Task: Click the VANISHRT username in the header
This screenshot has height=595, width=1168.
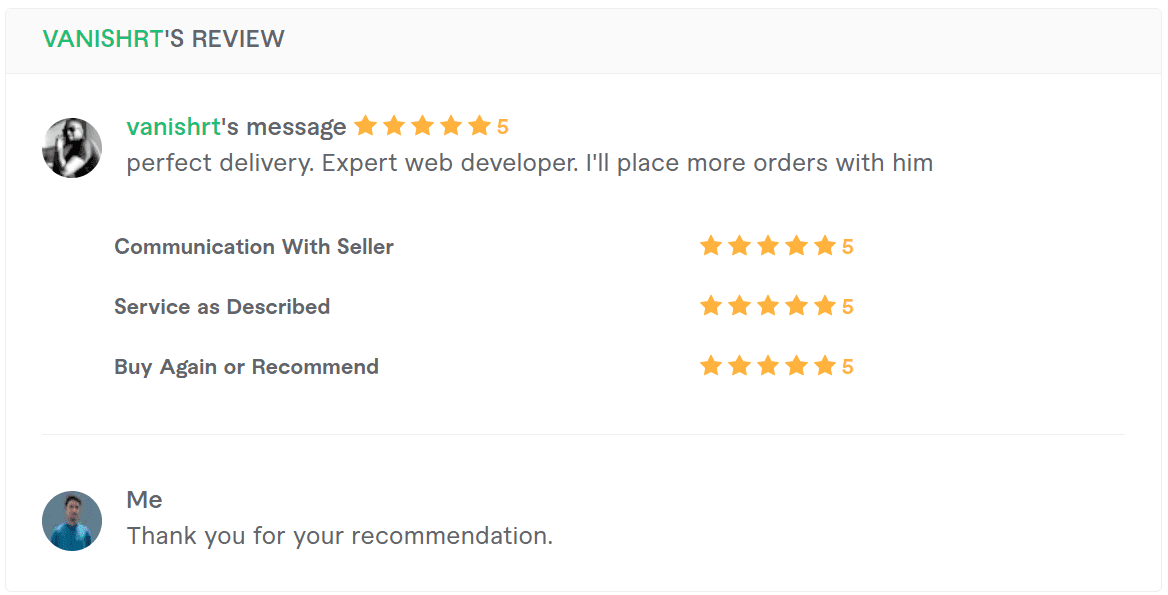Action: pos(102,39)
